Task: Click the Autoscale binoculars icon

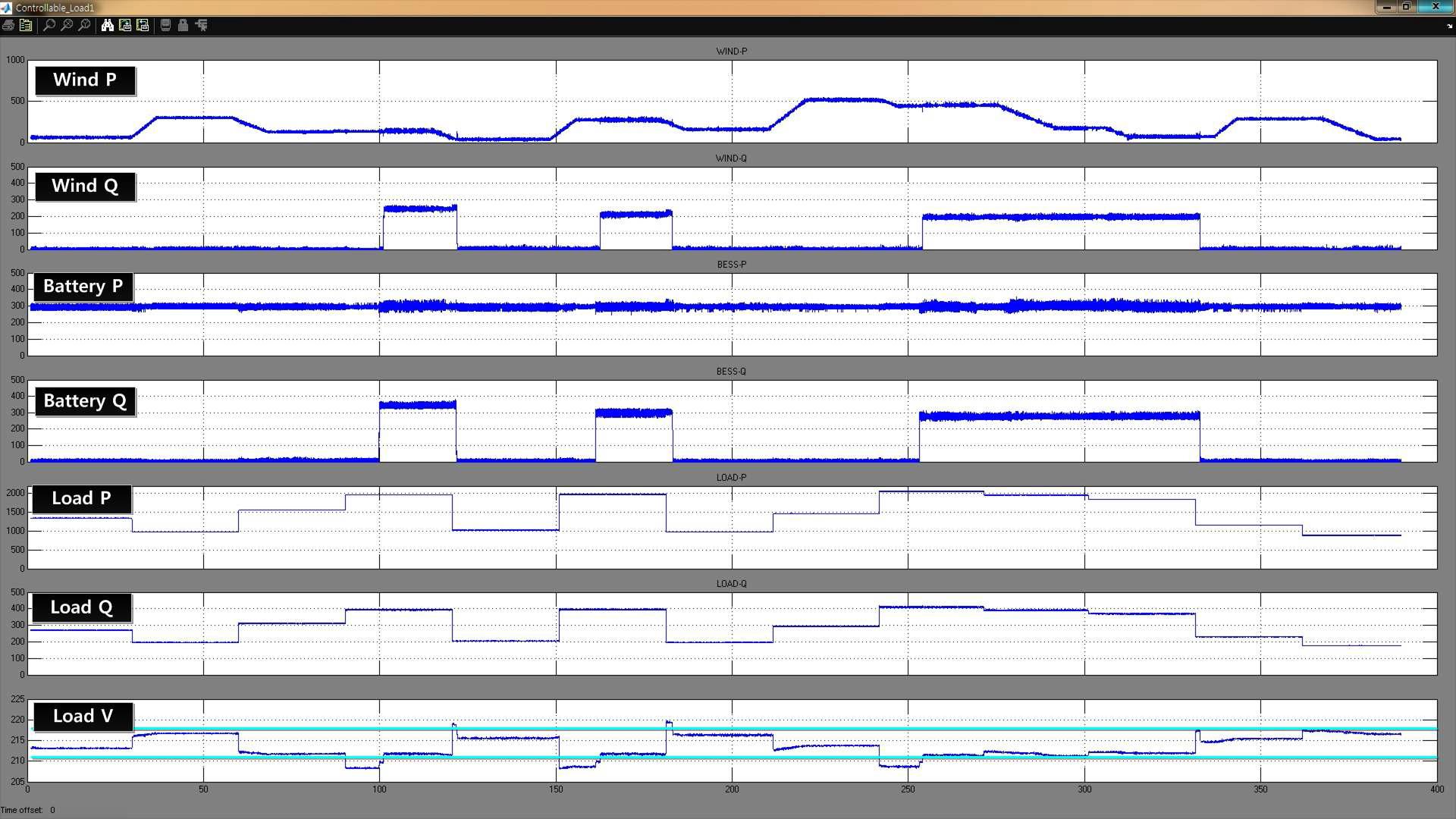Action: [x=108, y=25]
